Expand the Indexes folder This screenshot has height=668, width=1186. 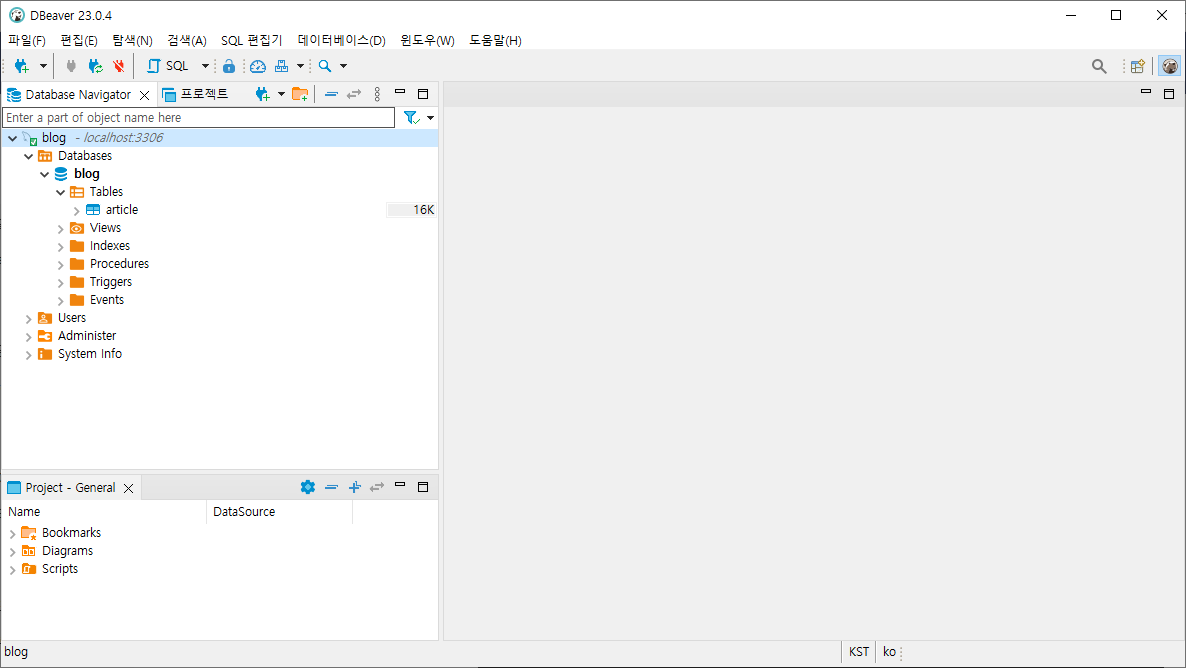(x=61, y=247)
